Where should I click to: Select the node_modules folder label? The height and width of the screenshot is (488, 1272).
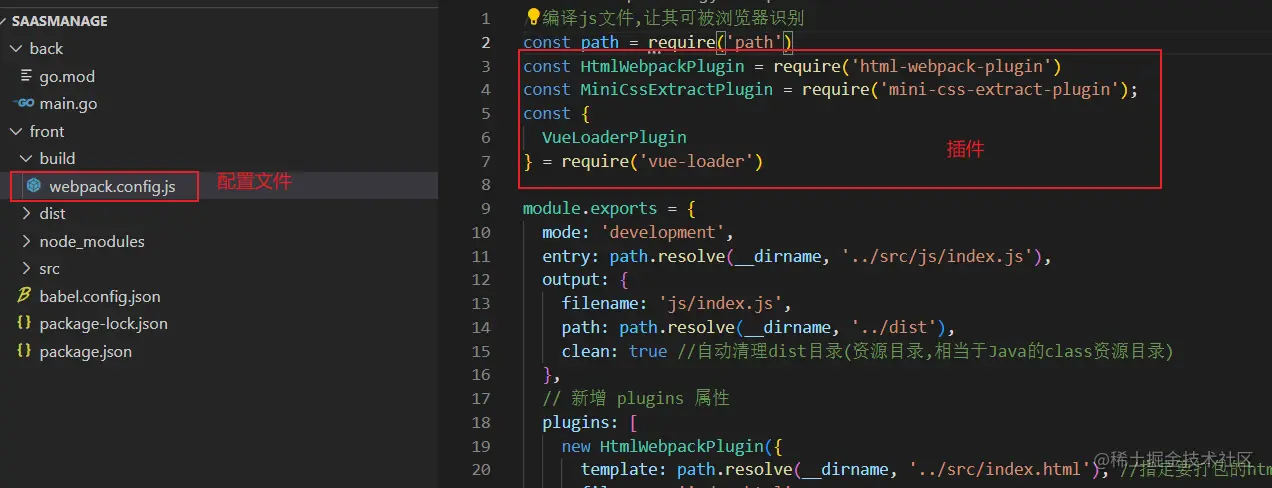(92, 242)
